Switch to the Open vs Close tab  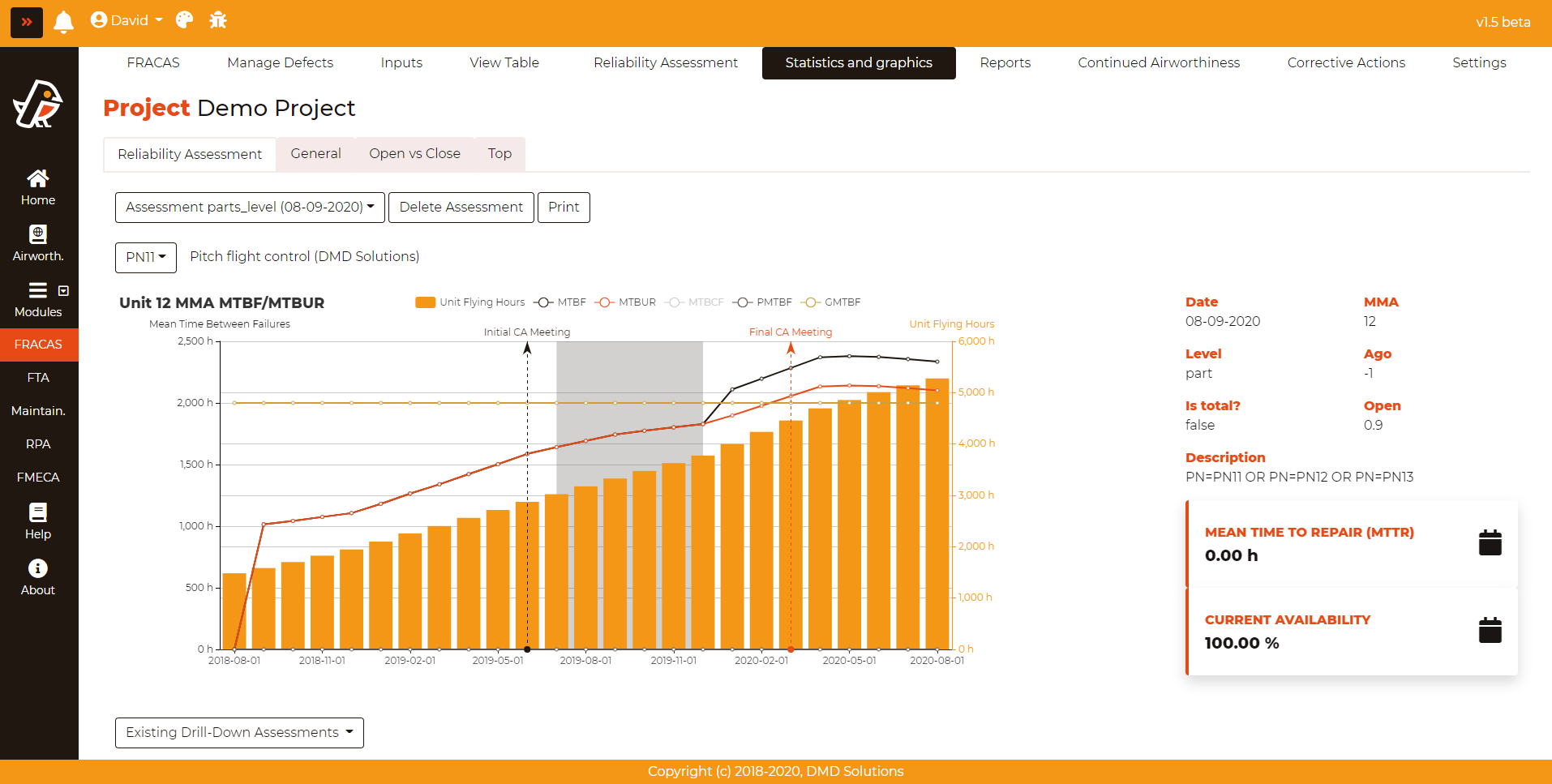(414, 154)
